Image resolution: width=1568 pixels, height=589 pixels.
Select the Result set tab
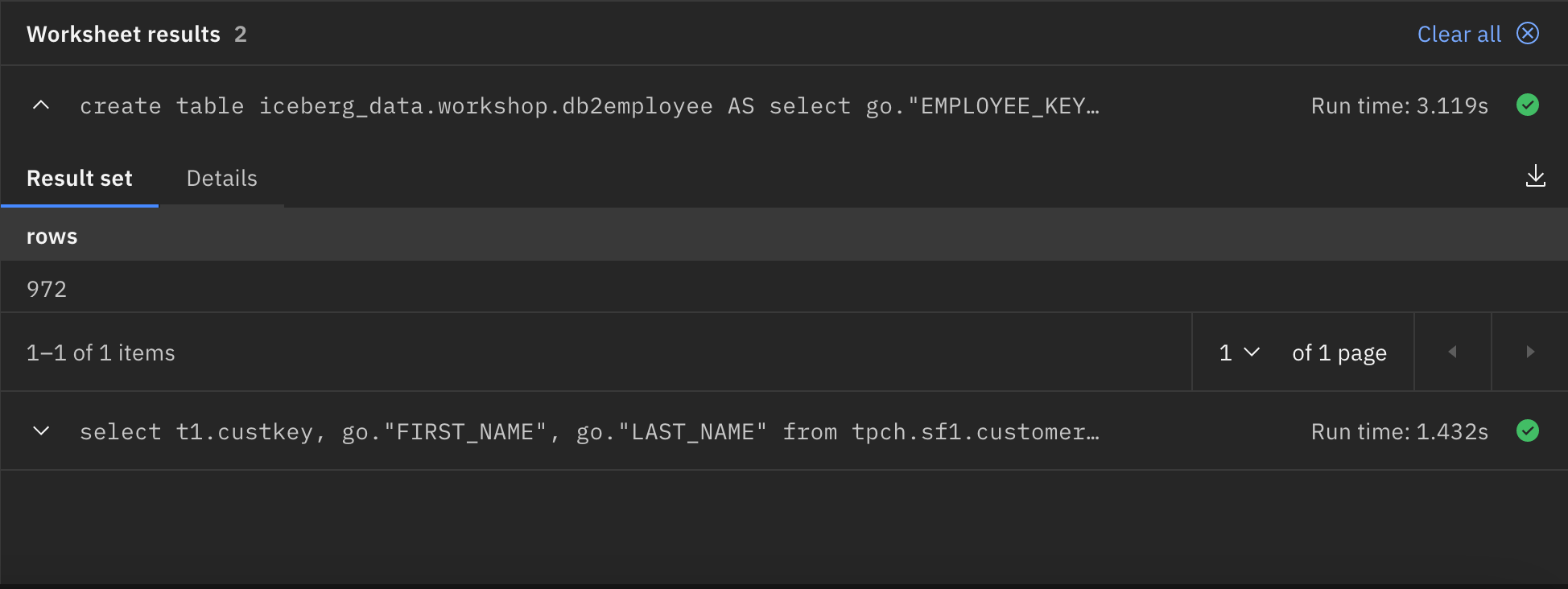point(80,179)
